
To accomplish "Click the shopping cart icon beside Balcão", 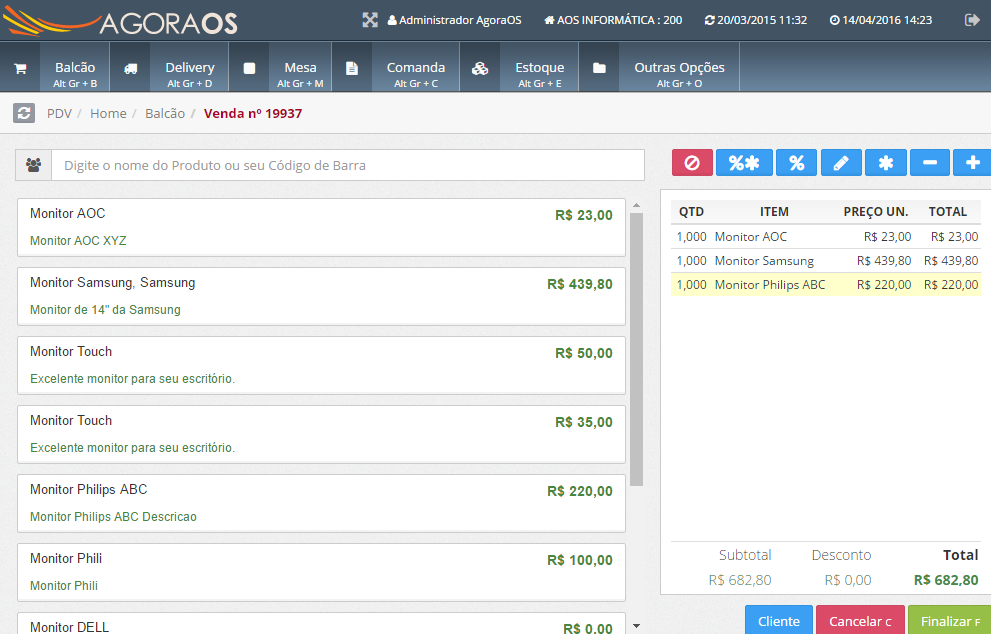I will point(20,68).
